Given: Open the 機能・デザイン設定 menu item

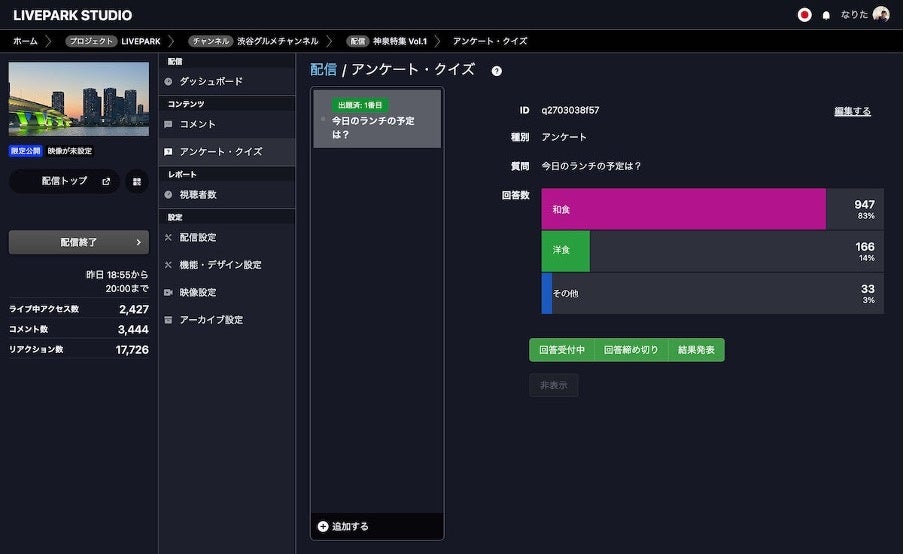Looking at the screenshot, I should pyautogui.click(x=220, y=265).
